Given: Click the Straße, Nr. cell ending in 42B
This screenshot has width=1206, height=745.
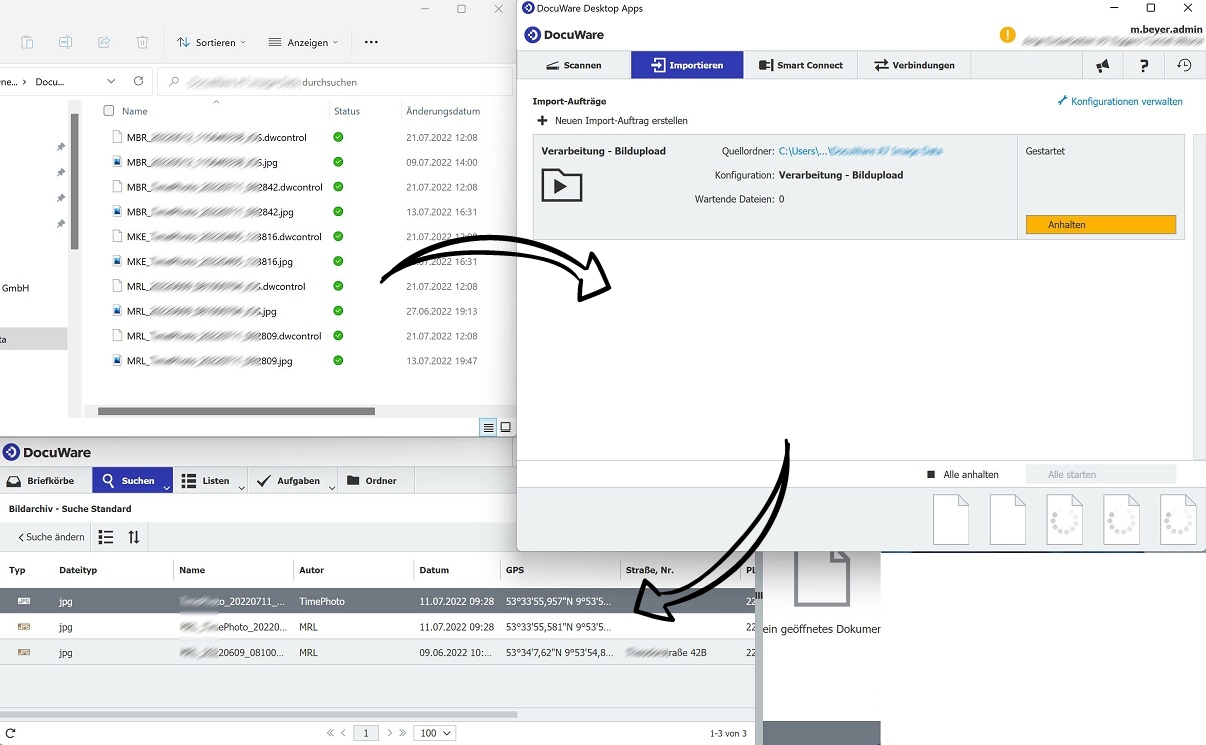Looking at the screenshot, I should (x=666, y=652).
